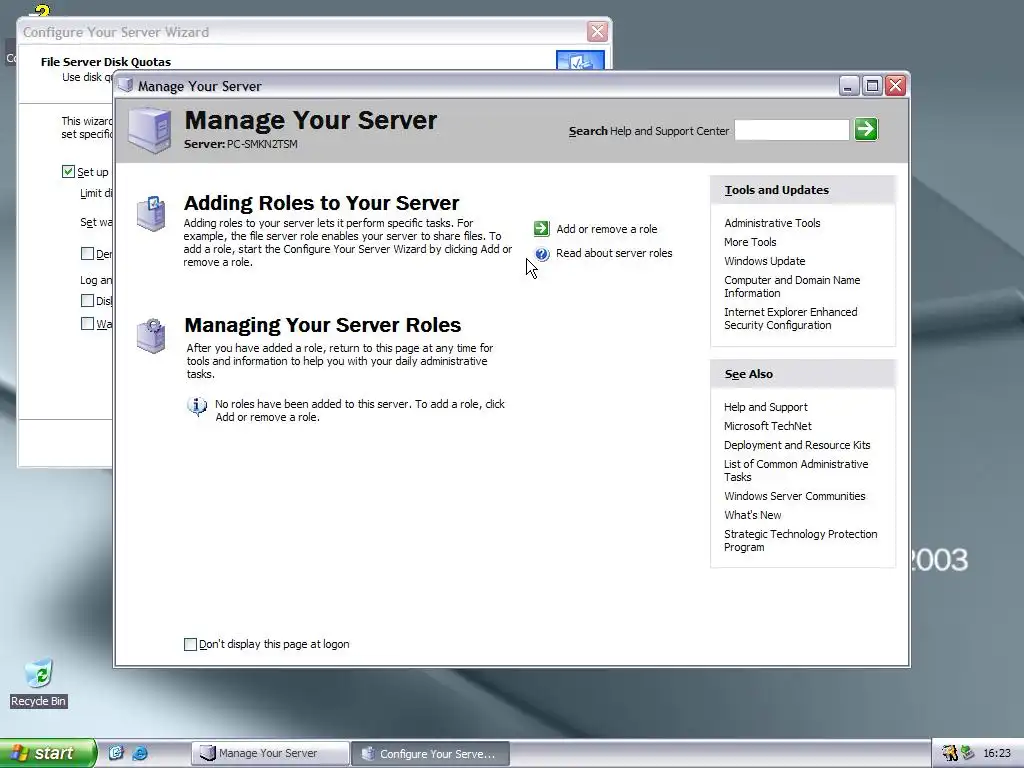Open Internet Explorer Enhanced Security Configuration link
The height and width of the screenshot is (768, 1024).
pyautogui.click(x=790, y=319)
